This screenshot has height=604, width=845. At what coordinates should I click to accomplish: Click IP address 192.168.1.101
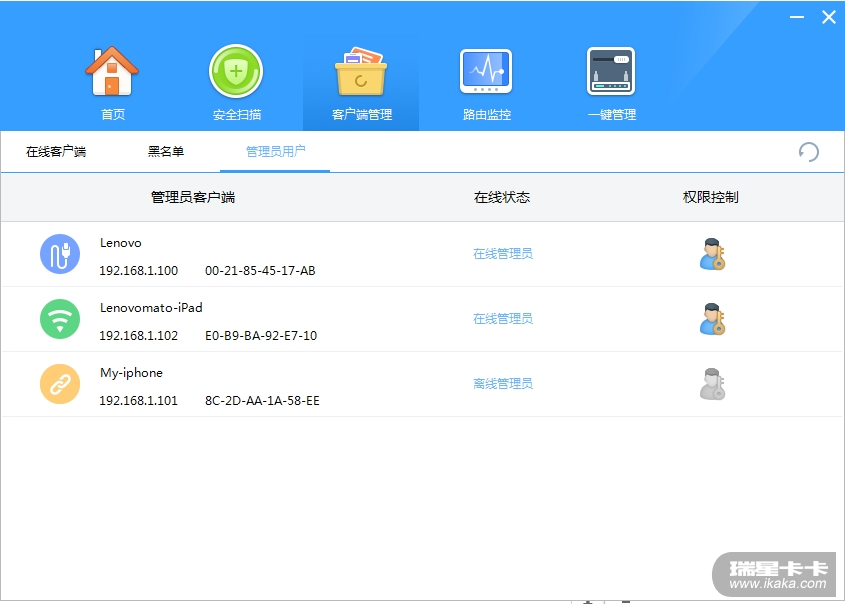[x=138, y=401]
